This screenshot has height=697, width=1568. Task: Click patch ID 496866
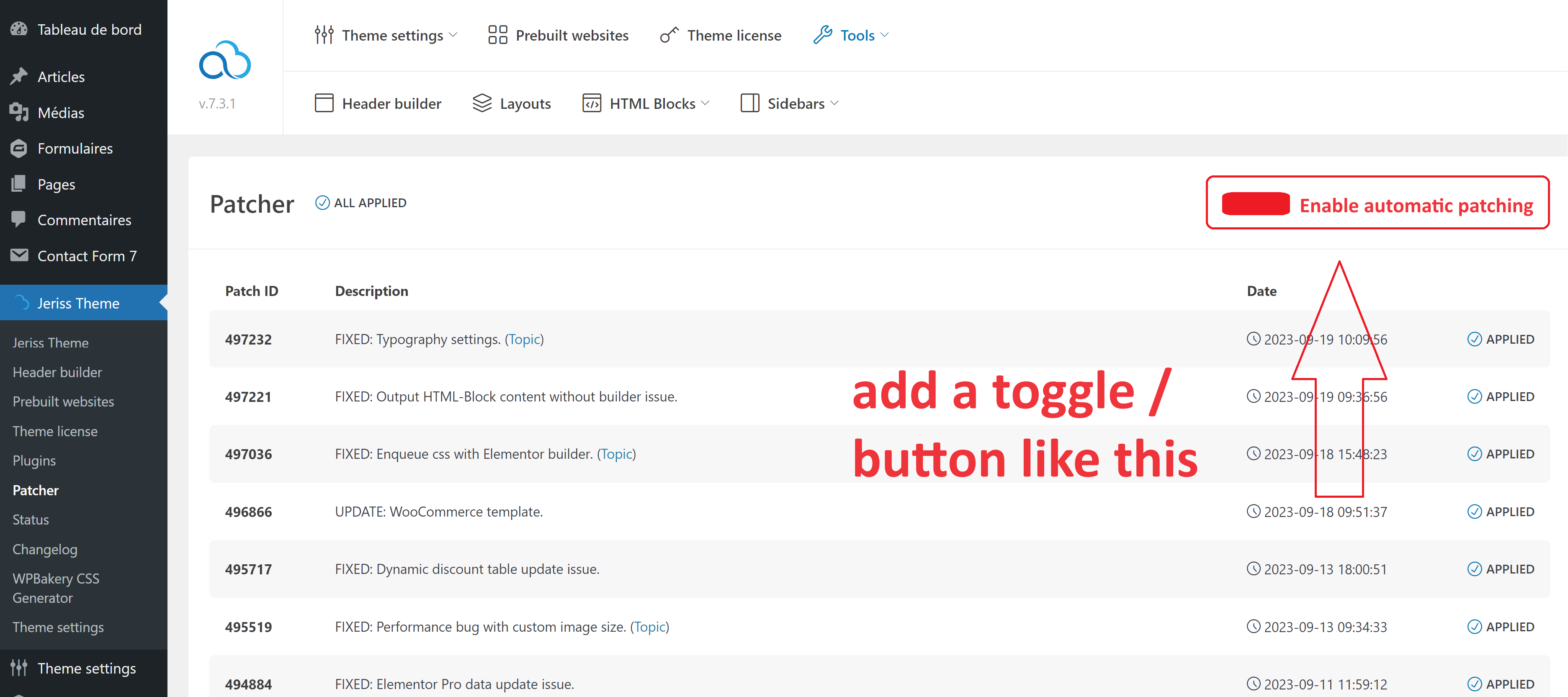(x=248, y=512)
